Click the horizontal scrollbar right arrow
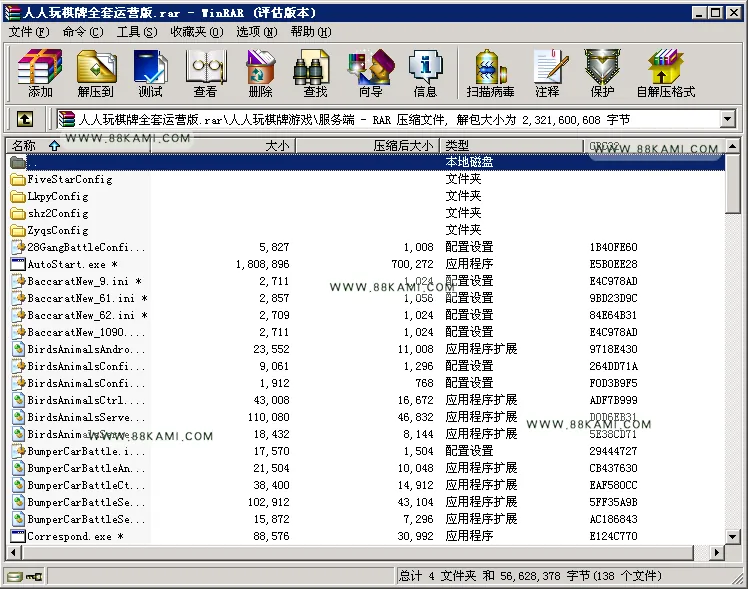Image resolution: width=748 pixels, height=589 pixels. 716,553
